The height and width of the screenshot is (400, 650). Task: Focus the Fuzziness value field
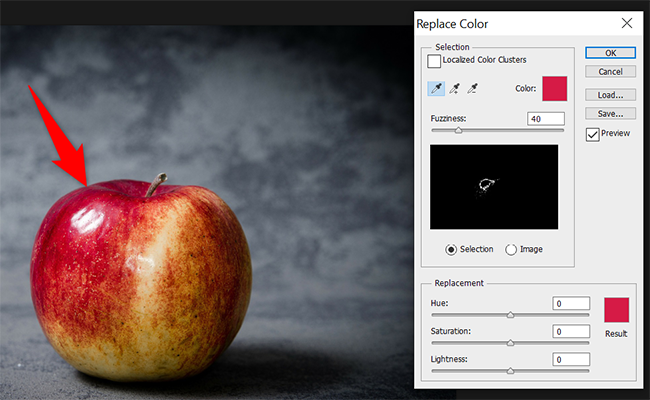coord(546,119)
